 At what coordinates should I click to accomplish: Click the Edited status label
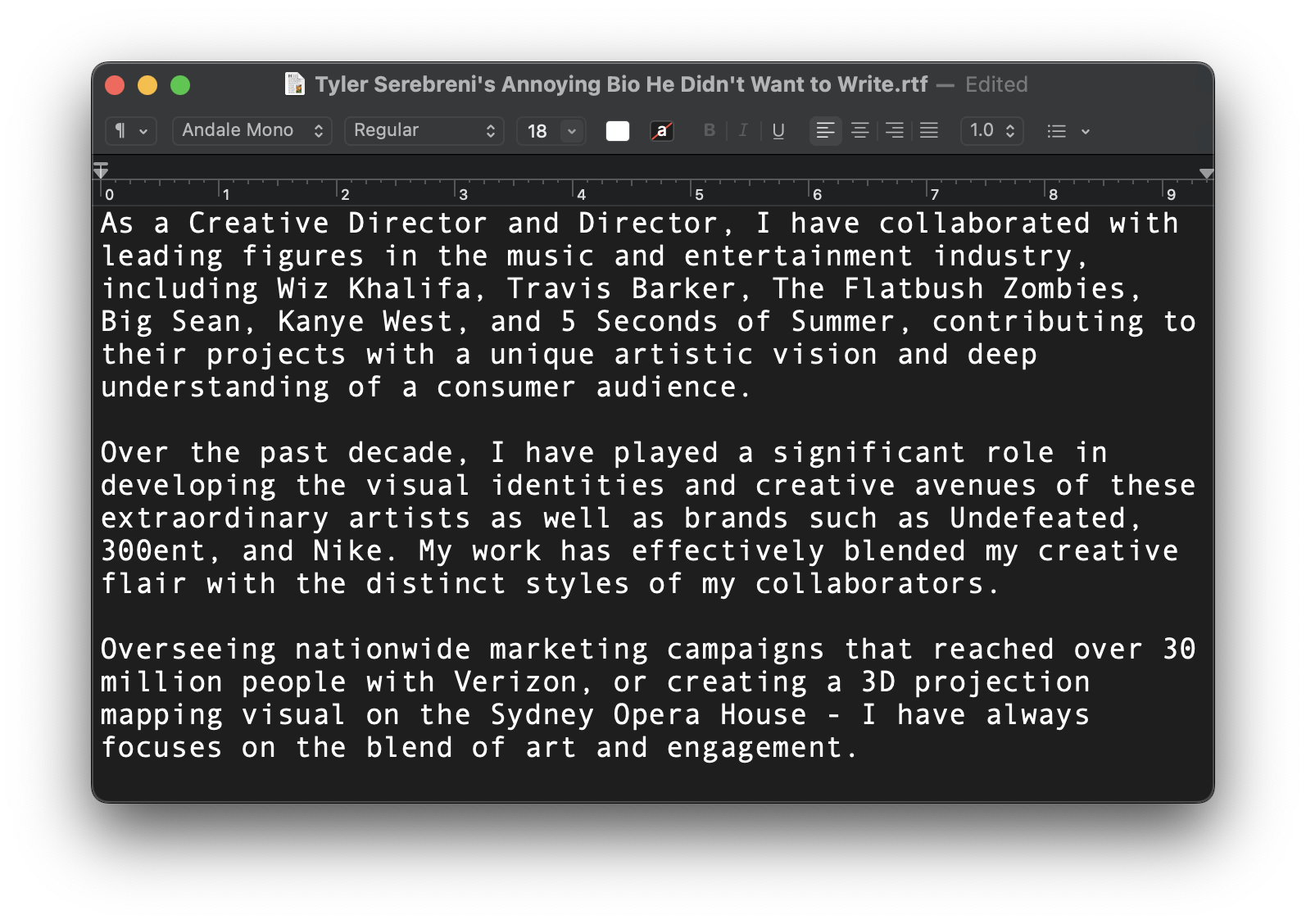pos(996,84)
